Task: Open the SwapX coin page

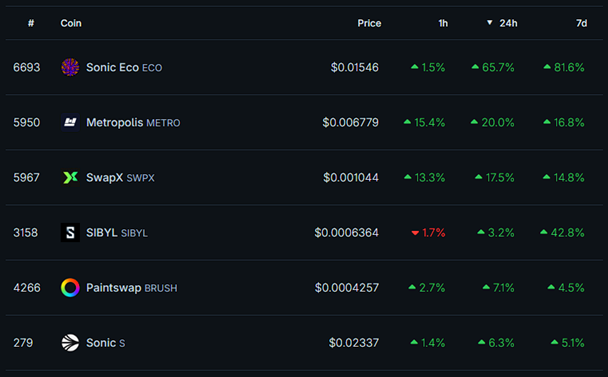Action: pyautogui.click(x=105, y=178)
